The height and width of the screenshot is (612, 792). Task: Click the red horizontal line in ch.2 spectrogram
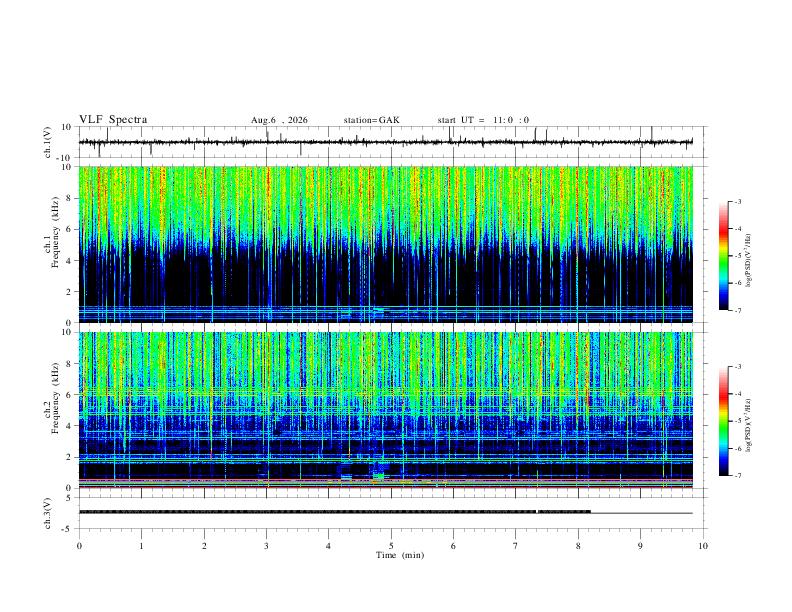point(386,480)
